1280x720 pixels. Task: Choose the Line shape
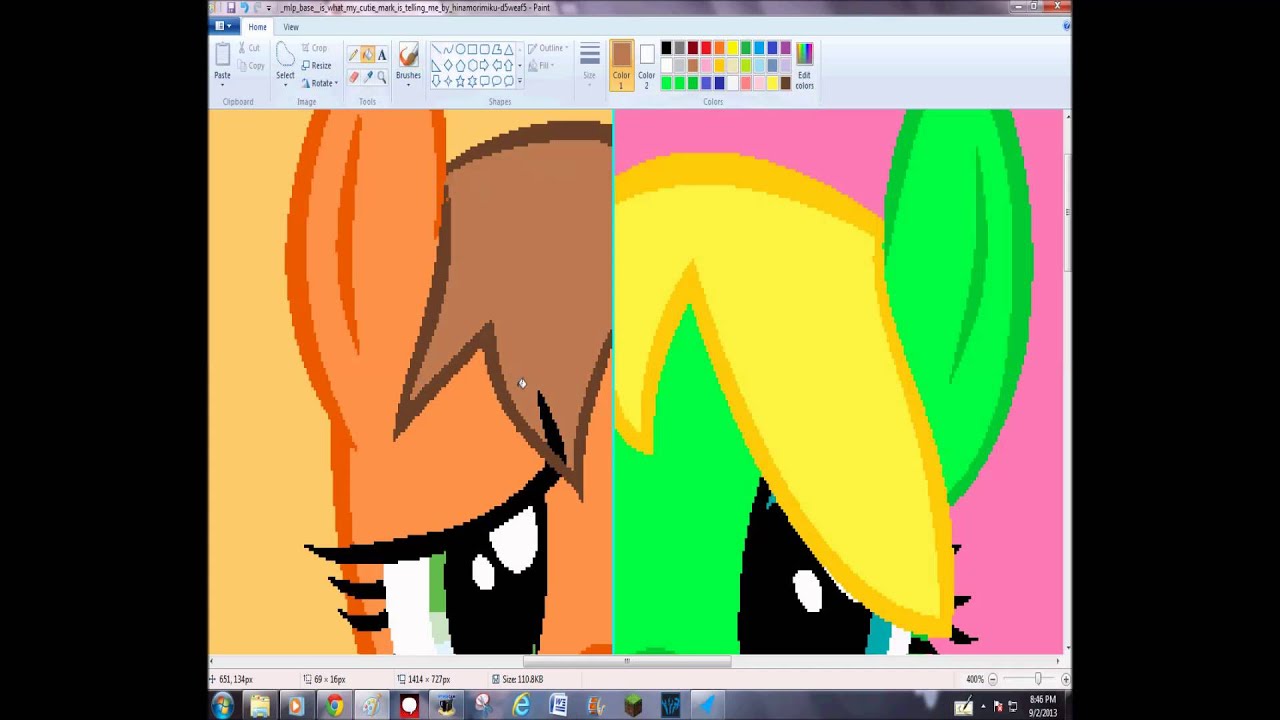point(436,49)
